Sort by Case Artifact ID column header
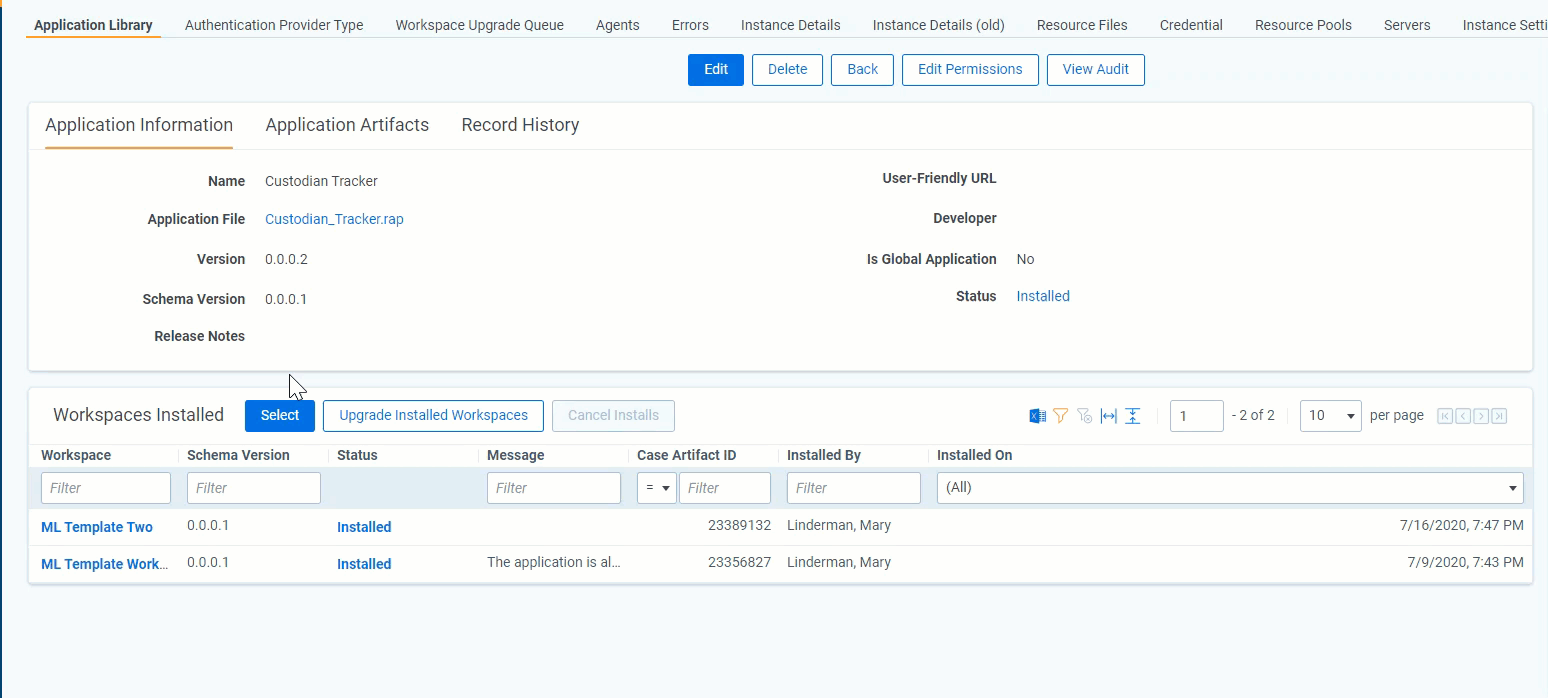This screenshot has width=1548, height=698. pyautogui.click(x=687, y=455)
